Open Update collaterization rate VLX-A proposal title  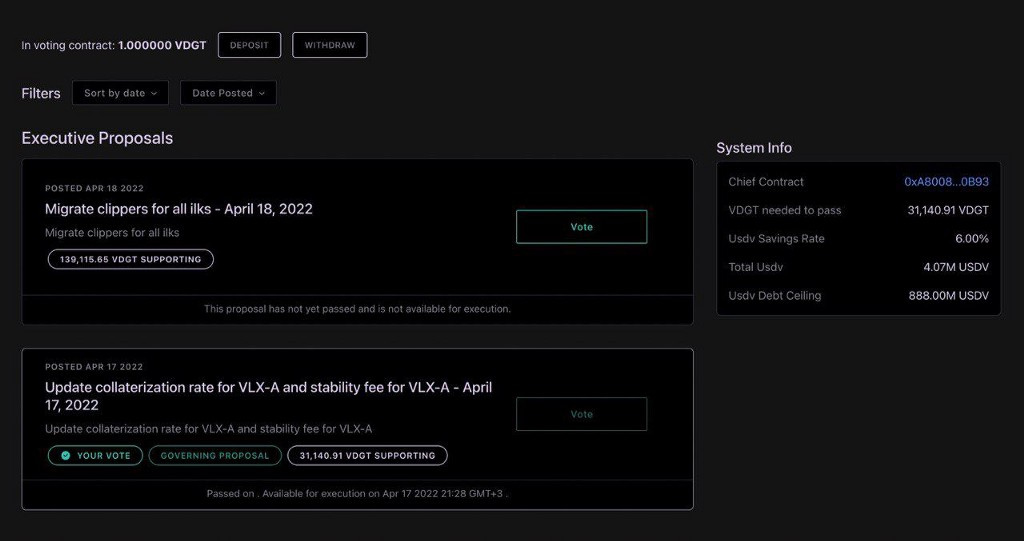pos(268,396)
